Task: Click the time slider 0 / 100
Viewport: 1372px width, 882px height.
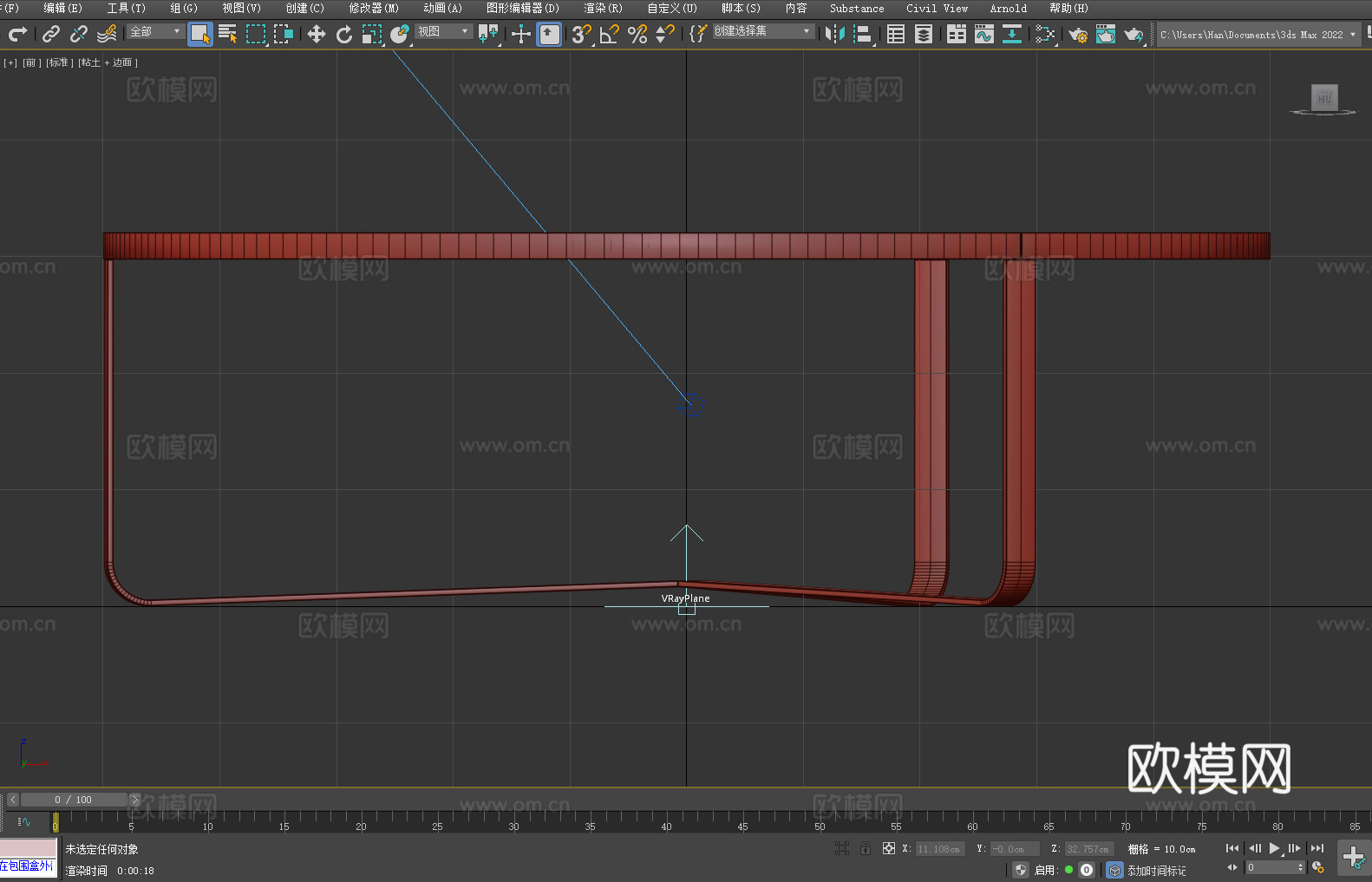Action: click(x=74, y=800)
